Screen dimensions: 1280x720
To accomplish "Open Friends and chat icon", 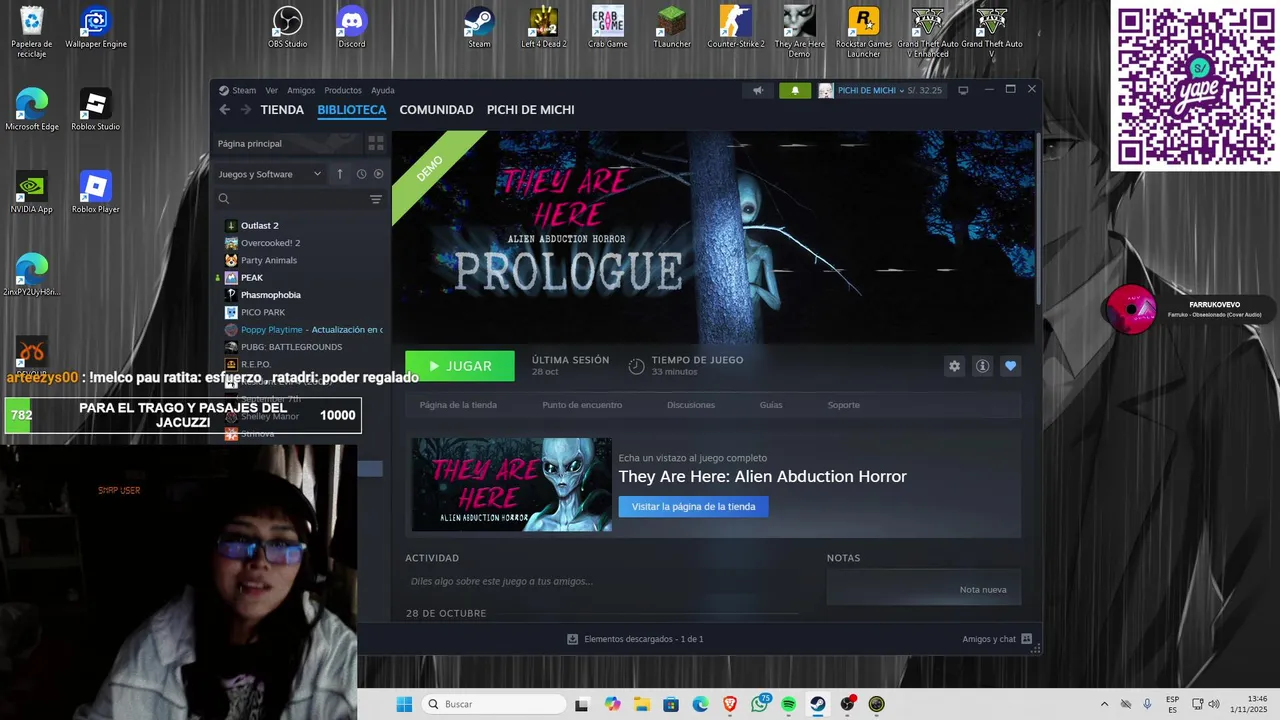I will click(1026, 639).
